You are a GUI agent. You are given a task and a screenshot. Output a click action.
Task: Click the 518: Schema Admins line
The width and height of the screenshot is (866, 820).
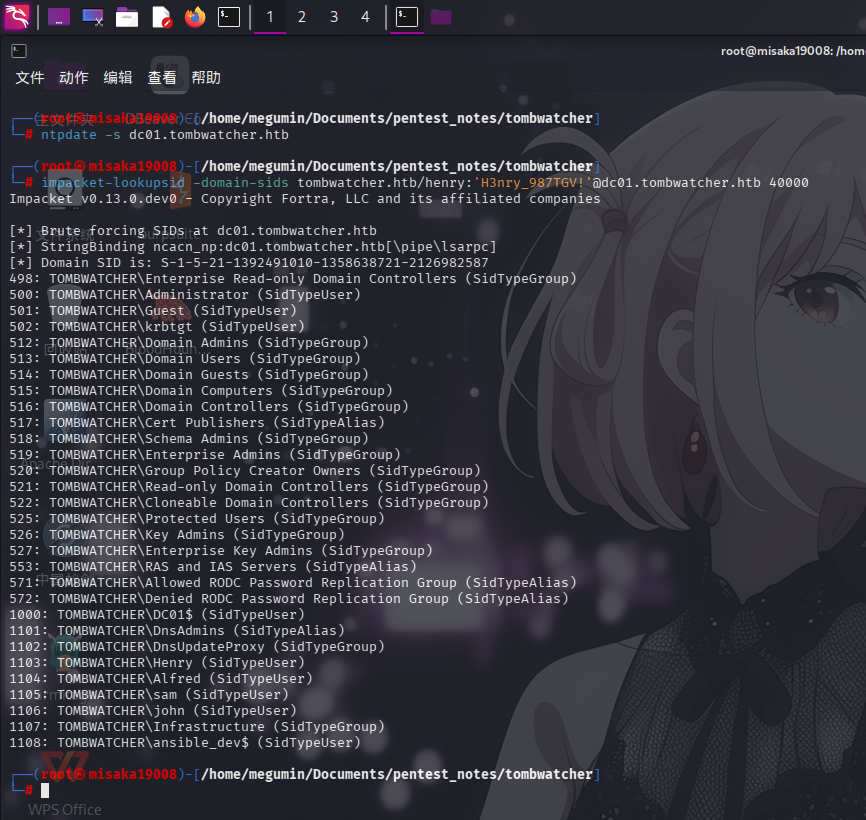(x=189, y=439)
